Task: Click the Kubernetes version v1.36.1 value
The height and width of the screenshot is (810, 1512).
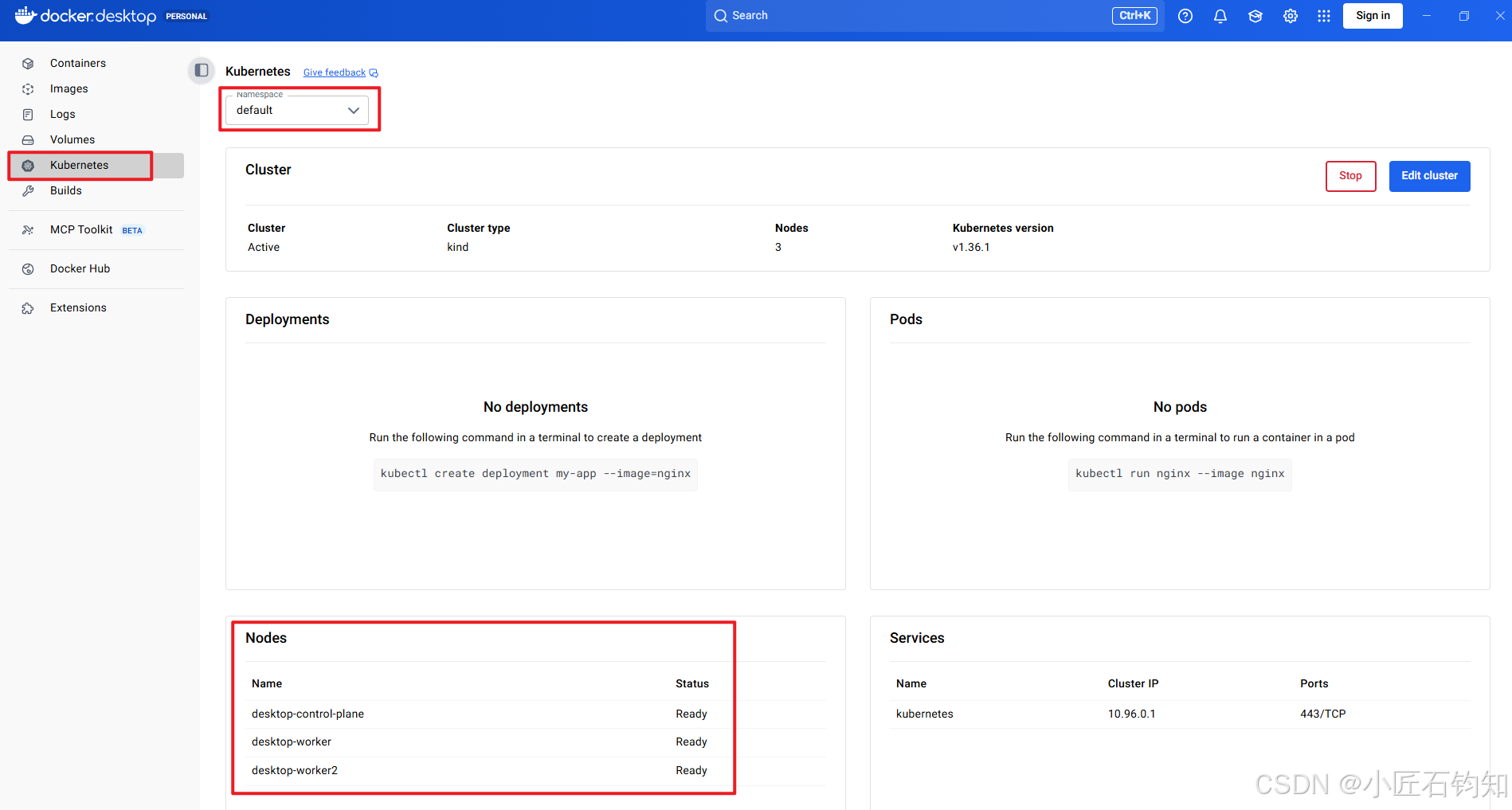Action: [971, 248]
